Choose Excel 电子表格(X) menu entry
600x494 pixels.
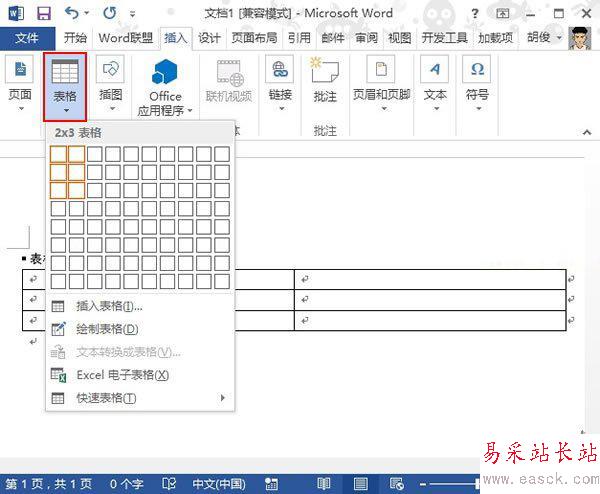(x=140, y=375)
